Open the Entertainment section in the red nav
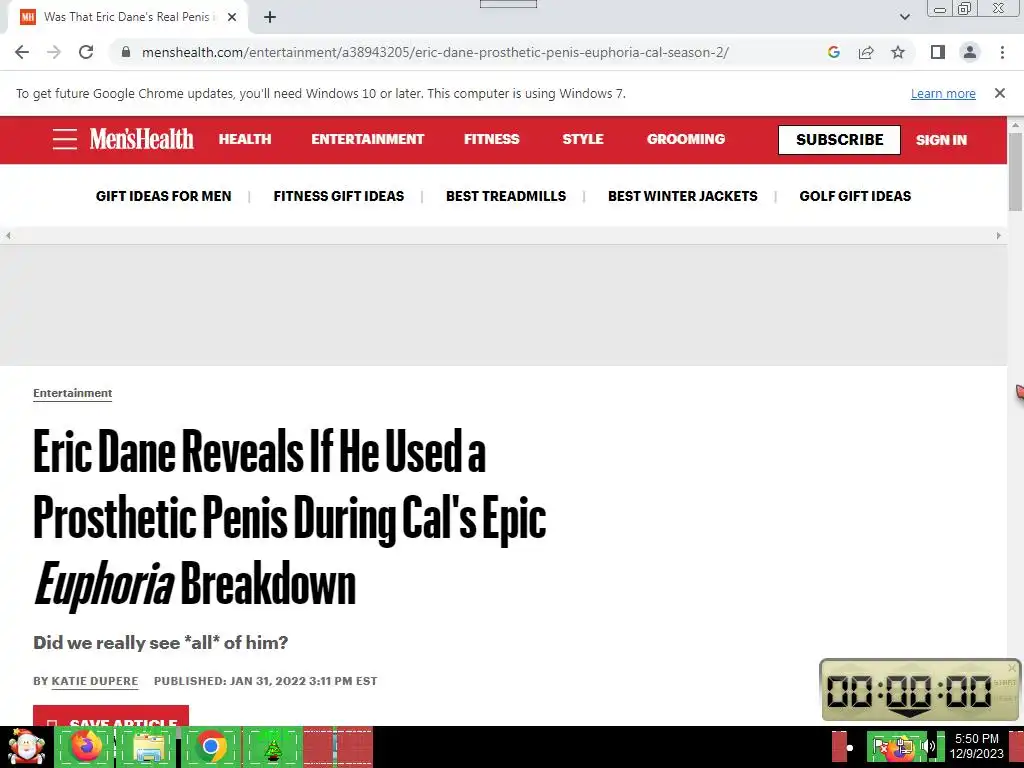 pyautogui.click(x=368, y=139)
